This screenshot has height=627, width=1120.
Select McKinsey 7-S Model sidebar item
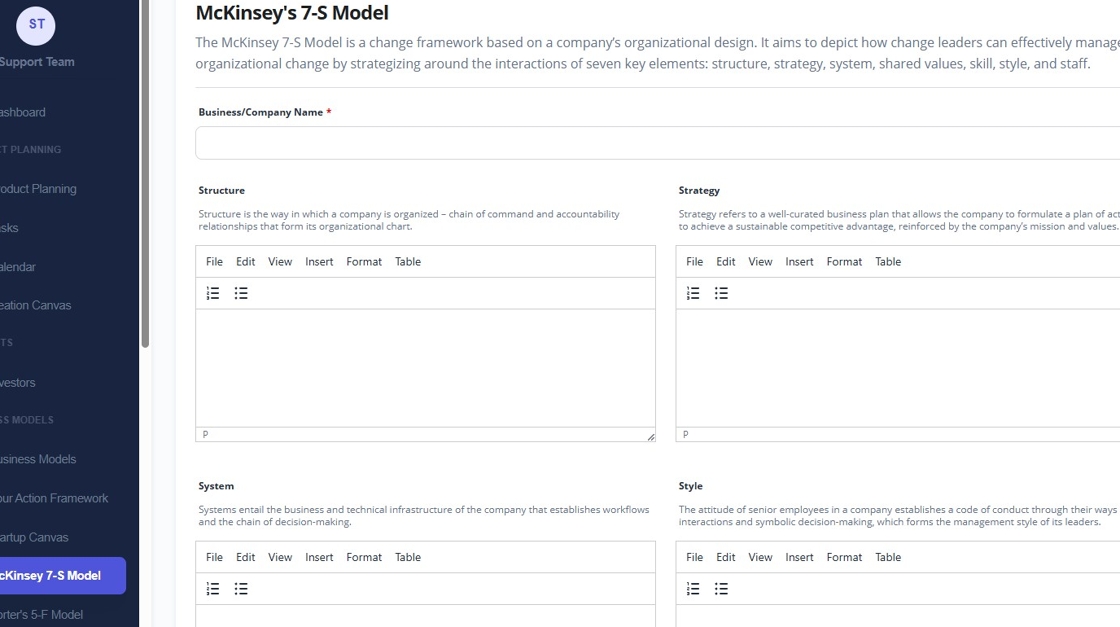(52, 576)
